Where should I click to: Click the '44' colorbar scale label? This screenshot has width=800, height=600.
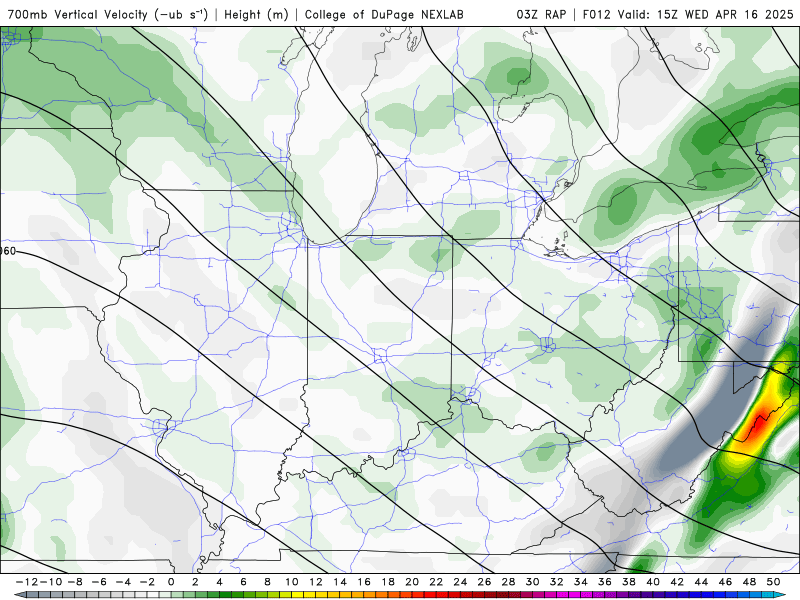tap(701, 582)
